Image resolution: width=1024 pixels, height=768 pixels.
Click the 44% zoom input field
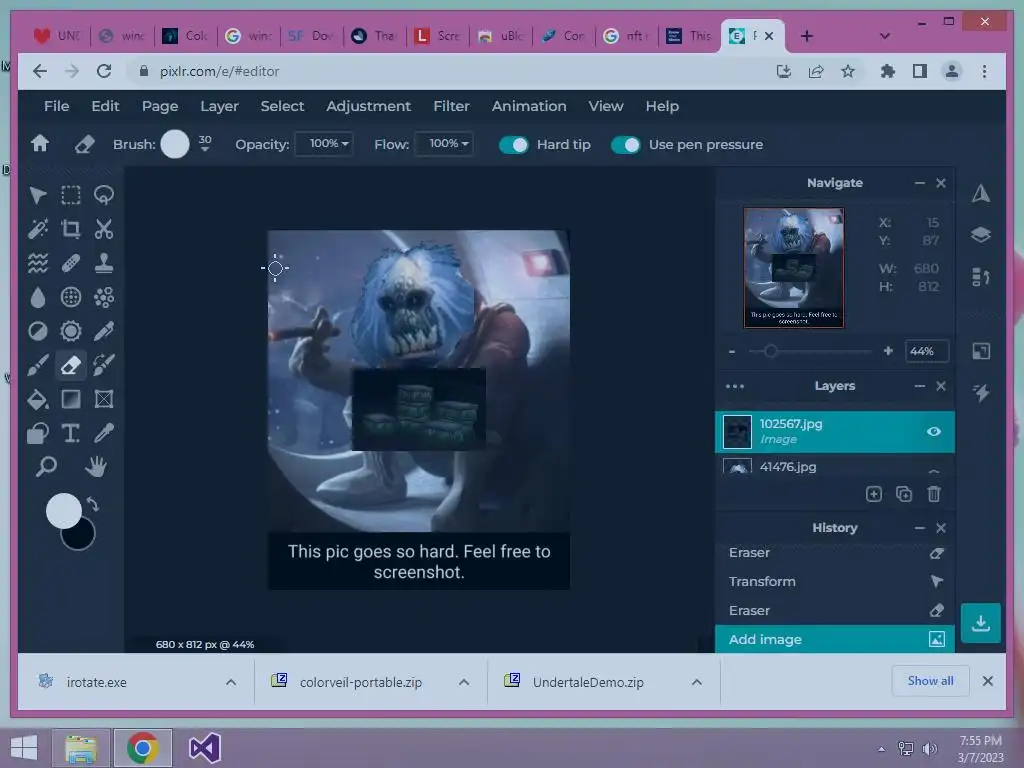pyautogui.click(x=926, y=351)
